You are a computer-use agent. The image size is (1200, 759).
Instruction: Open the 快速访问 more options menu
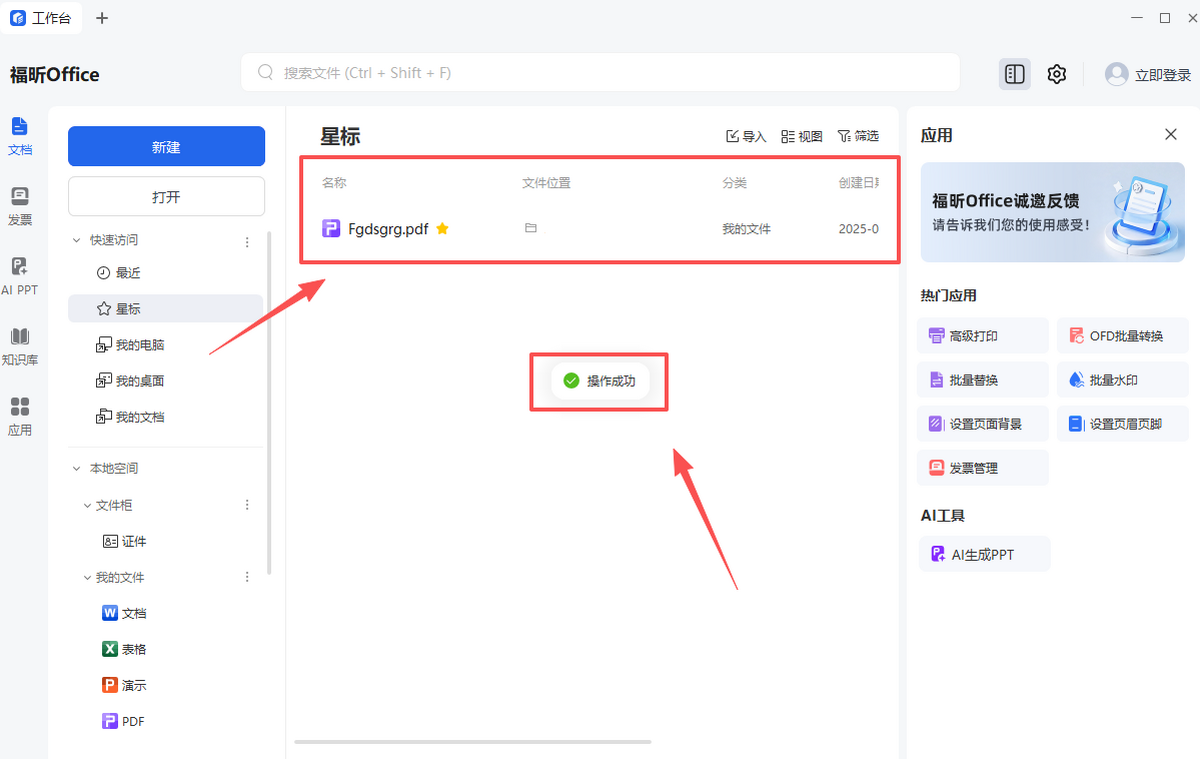tap(247, 241)
